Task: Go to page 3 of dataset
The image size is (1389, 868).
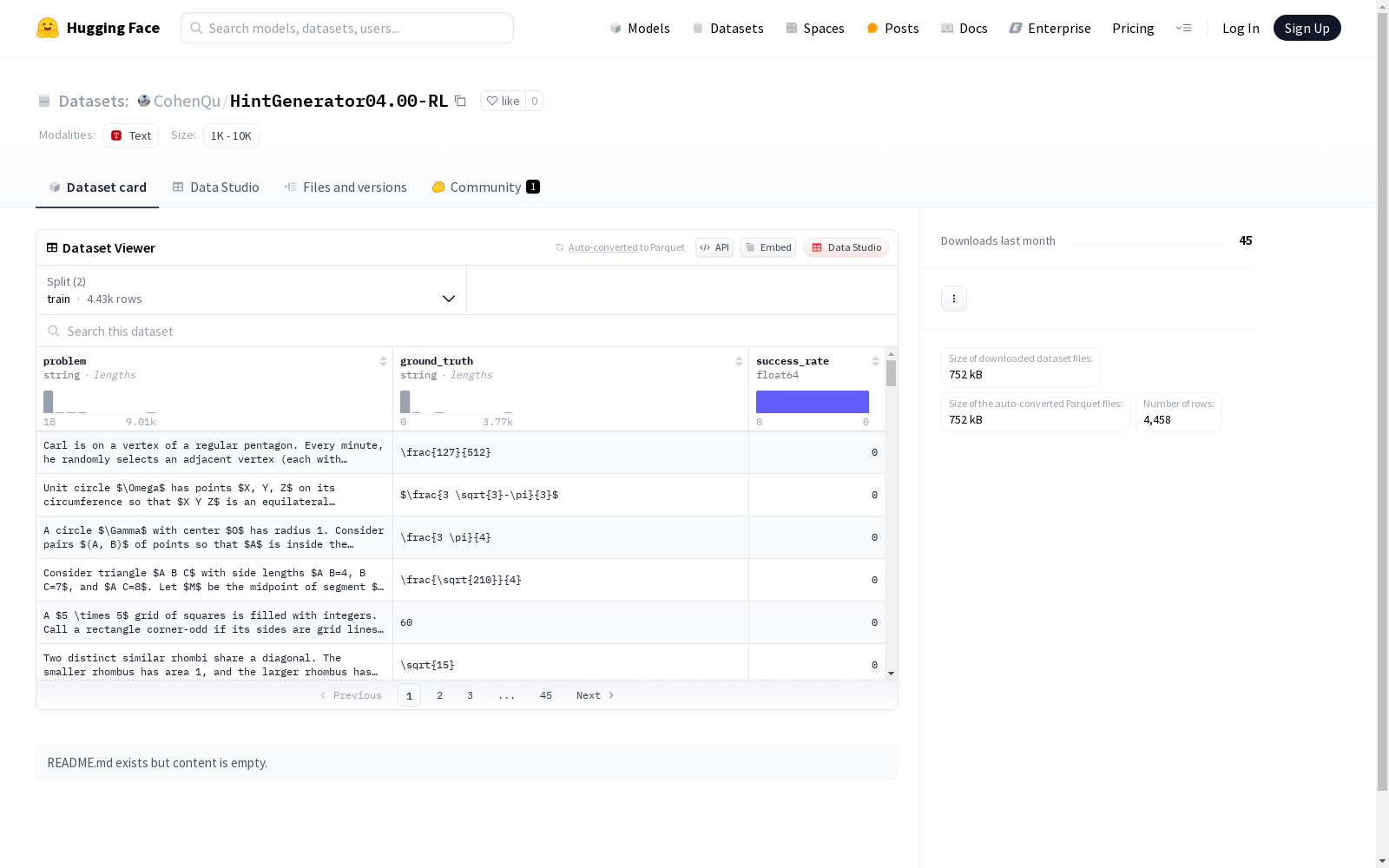Action: (471, 695)
